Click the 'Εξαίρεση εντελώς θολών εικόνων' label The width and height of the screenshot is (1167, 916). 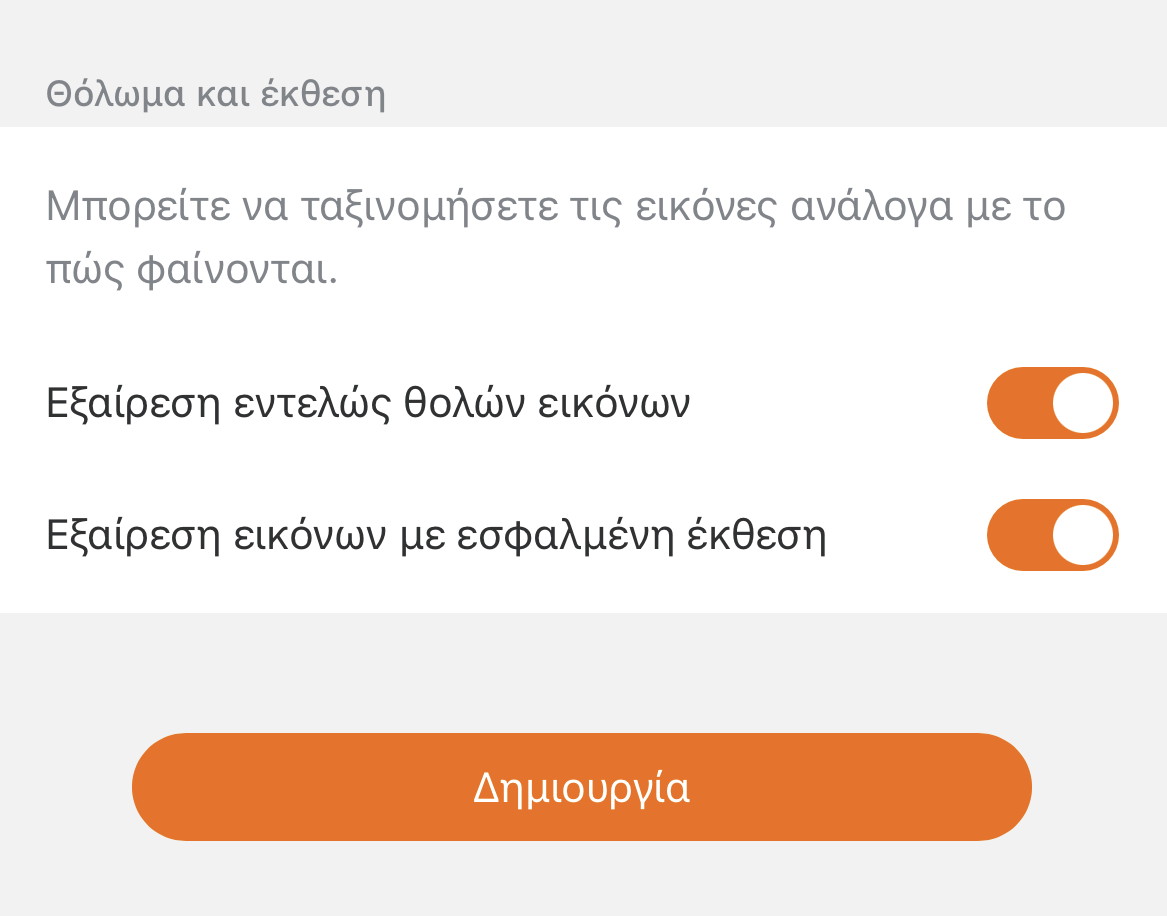[x=368, y=404]
